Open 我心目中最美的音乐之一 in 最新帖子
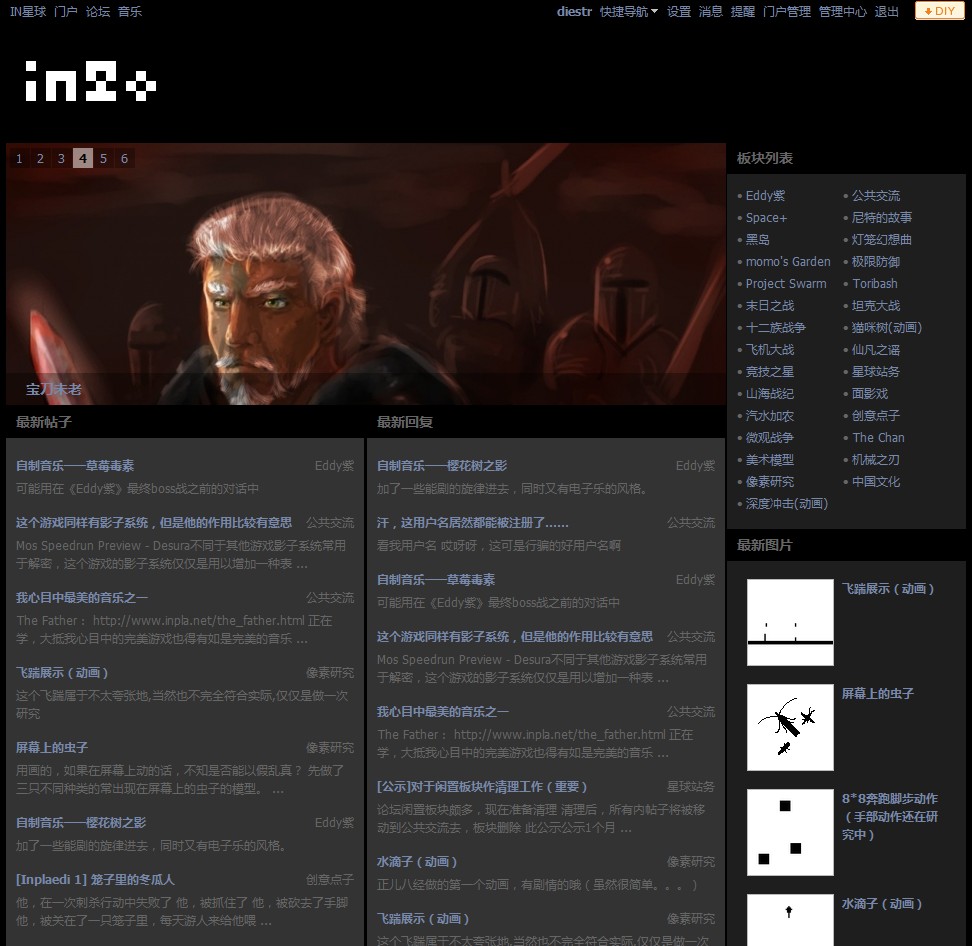This screenshot has width=972, height=946. 82,598
